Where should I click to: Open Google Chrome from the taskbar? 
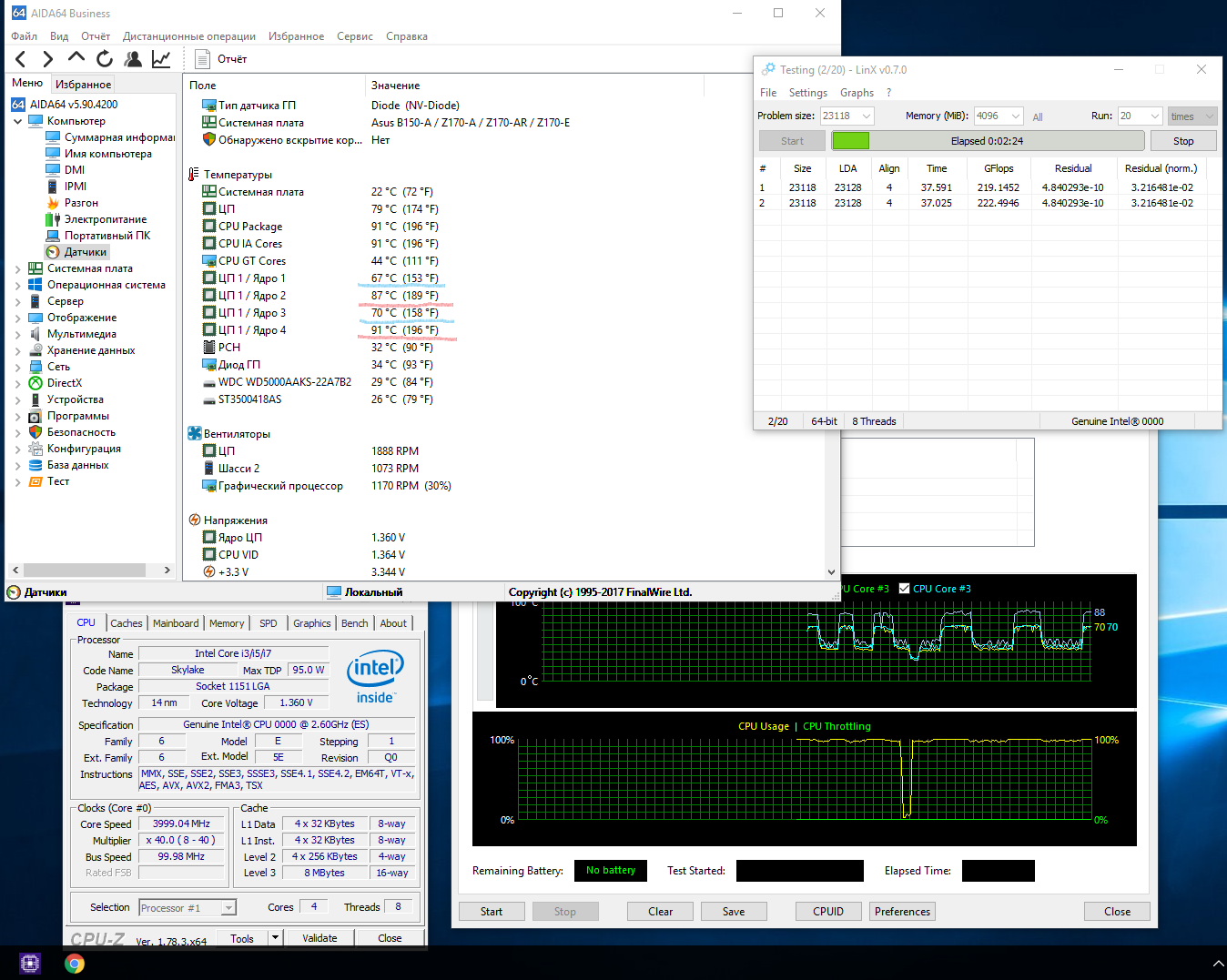75,963
